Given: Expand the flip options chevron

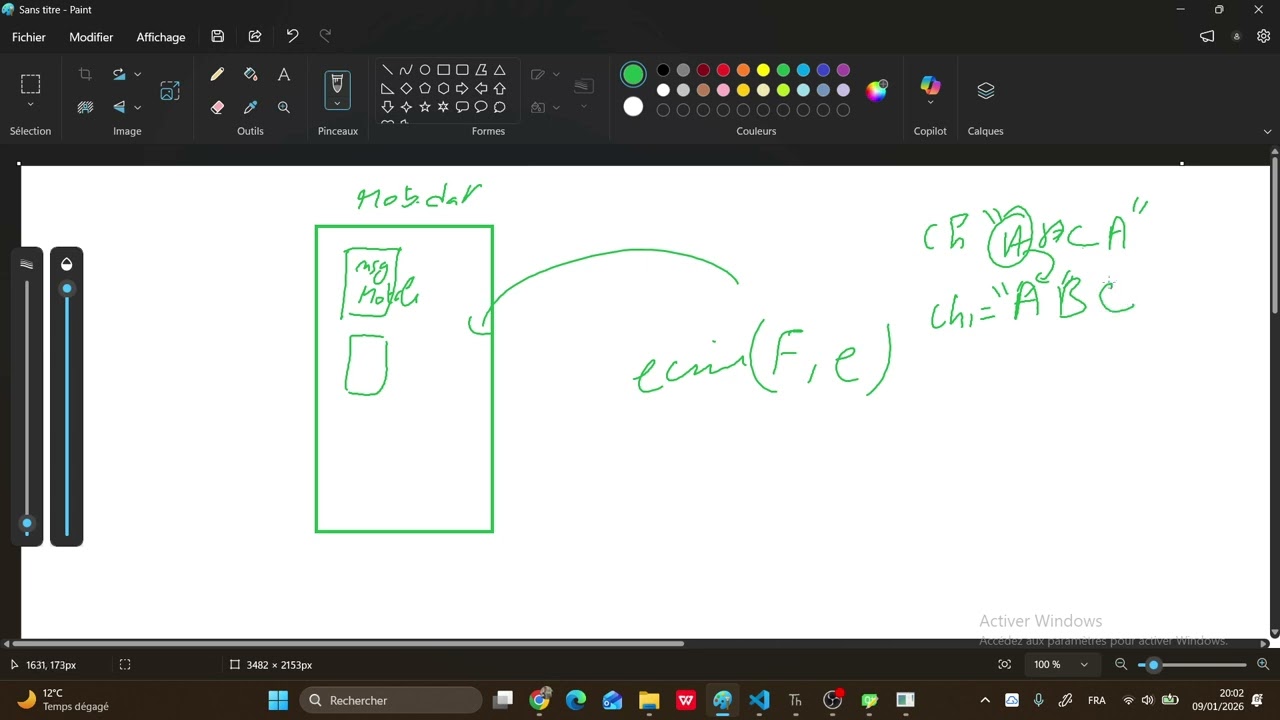Looking at the screenshot, I should pyautogui.click(x=137, y=107).
